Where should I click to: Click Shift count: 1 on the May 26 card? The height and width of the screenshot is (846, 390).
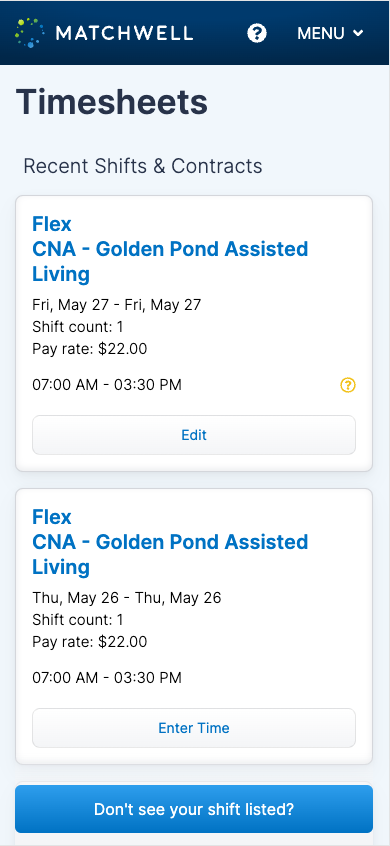pyautogui.click(x=78, y=620)
